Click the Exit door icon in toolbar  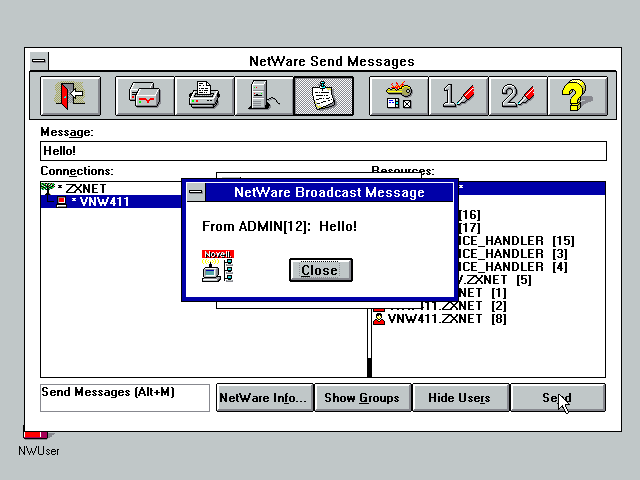click(71, 96)
